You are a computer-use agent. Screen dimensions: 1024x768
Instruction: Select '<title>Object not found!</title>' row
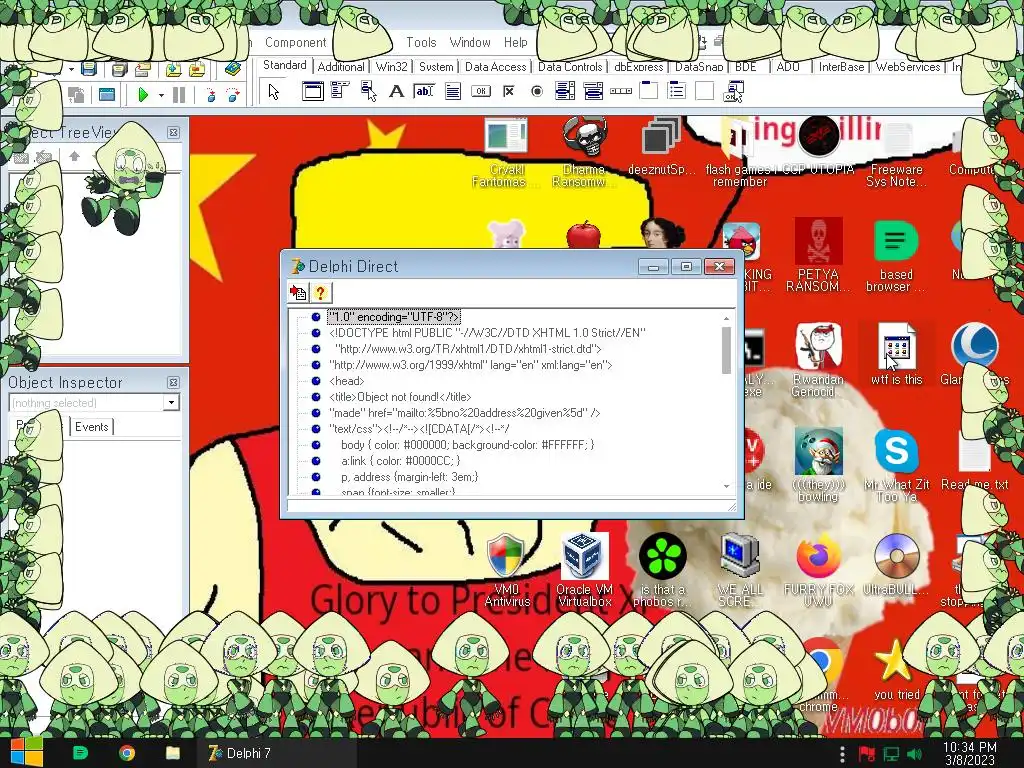(x=400, y=397)
